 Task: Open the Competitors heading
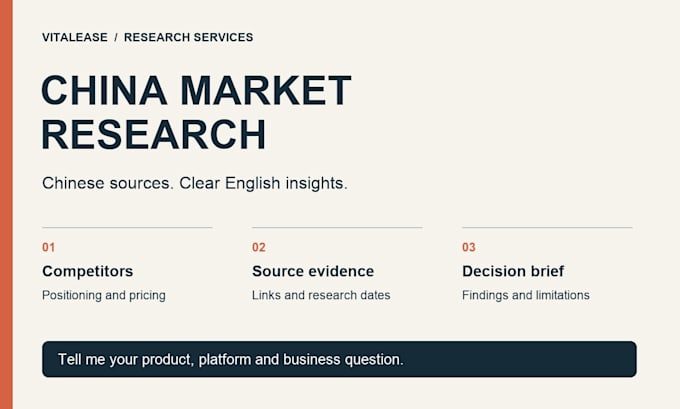click(88, 271)
